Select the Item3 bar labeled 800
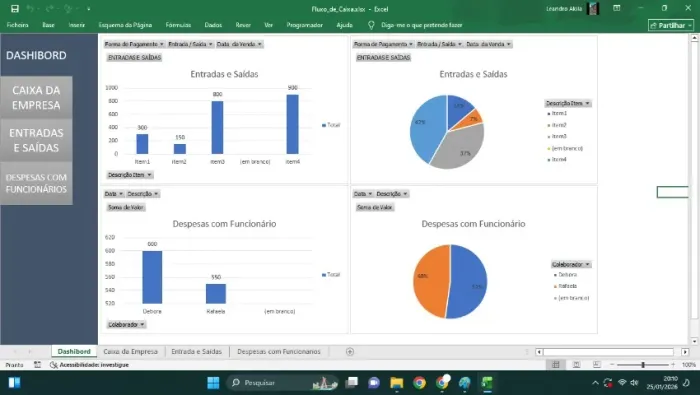Screen dimensions: 700x395 pos(217,128)
